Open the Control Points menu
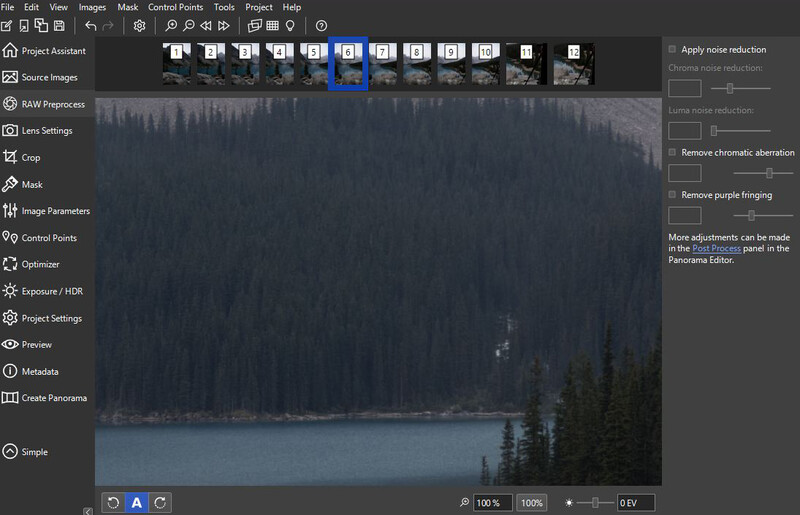The image size is (800, 515). pos(176,7)
